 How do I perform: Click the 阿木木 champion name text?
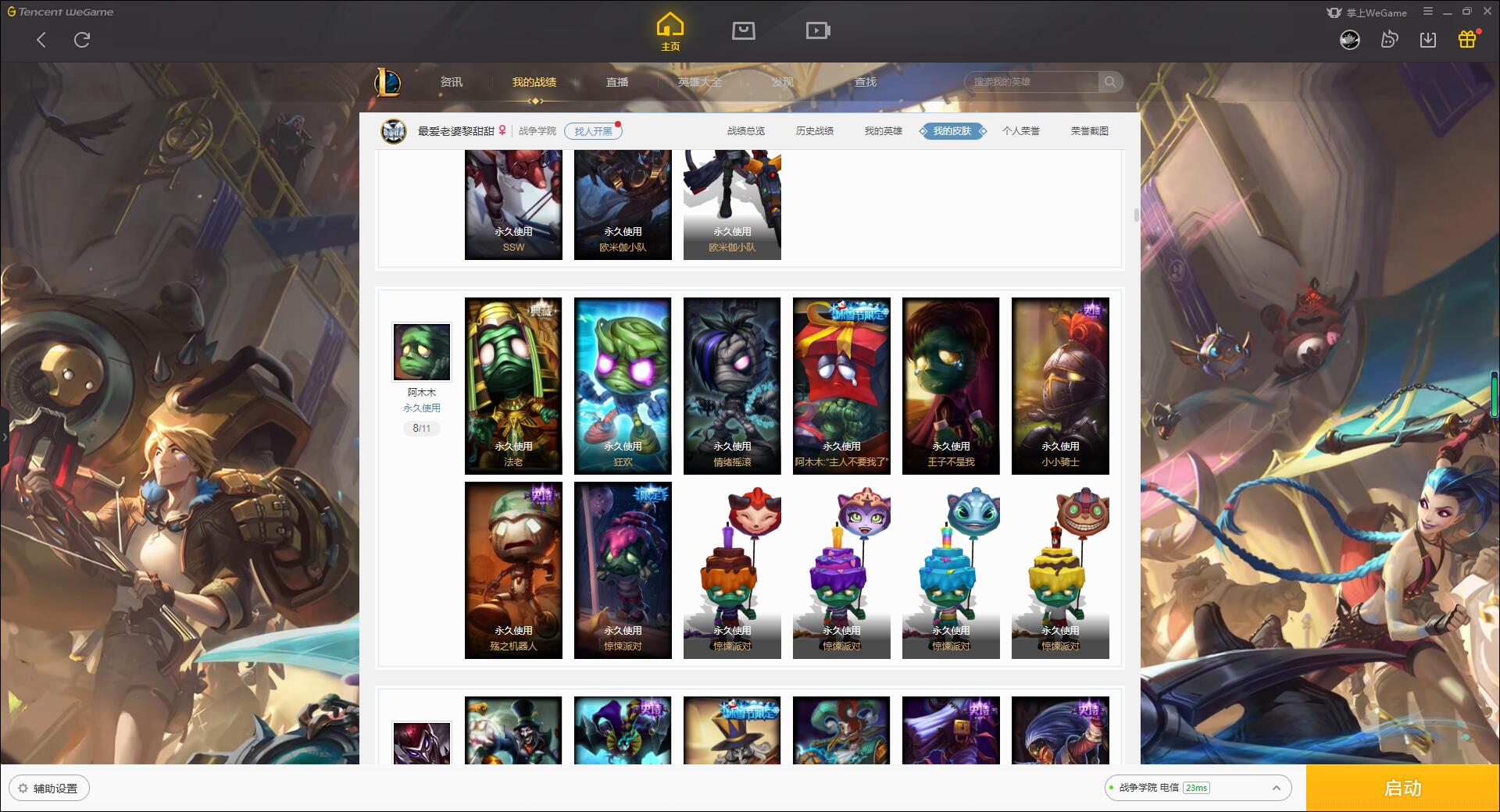[x=422, y=393]
